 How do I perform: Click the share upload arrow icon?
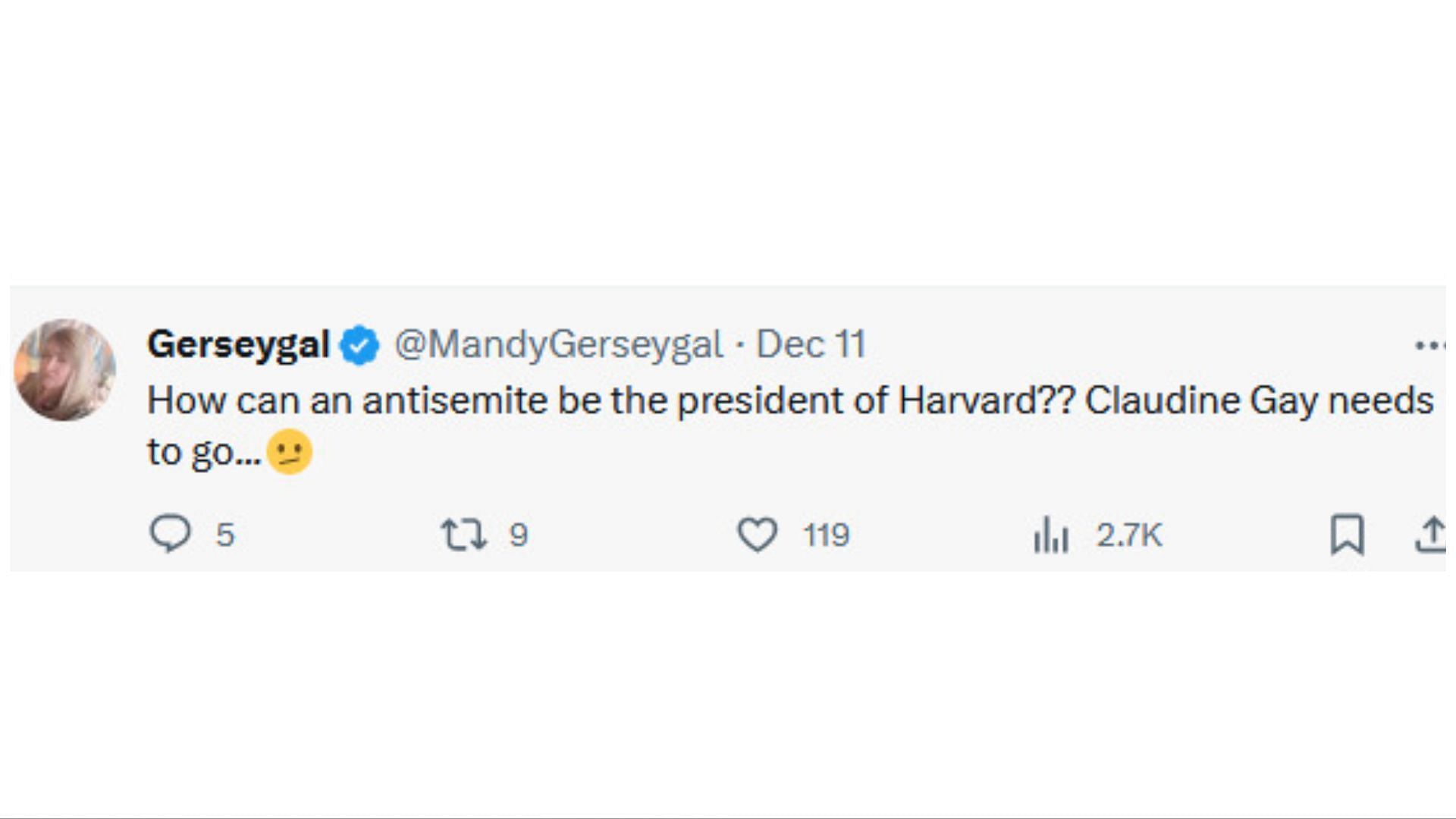coord(1431,534)
